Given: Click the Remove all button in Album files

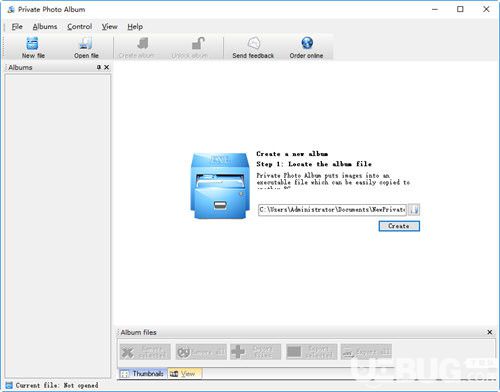Looking at the screenshot, I should [201, 352].
